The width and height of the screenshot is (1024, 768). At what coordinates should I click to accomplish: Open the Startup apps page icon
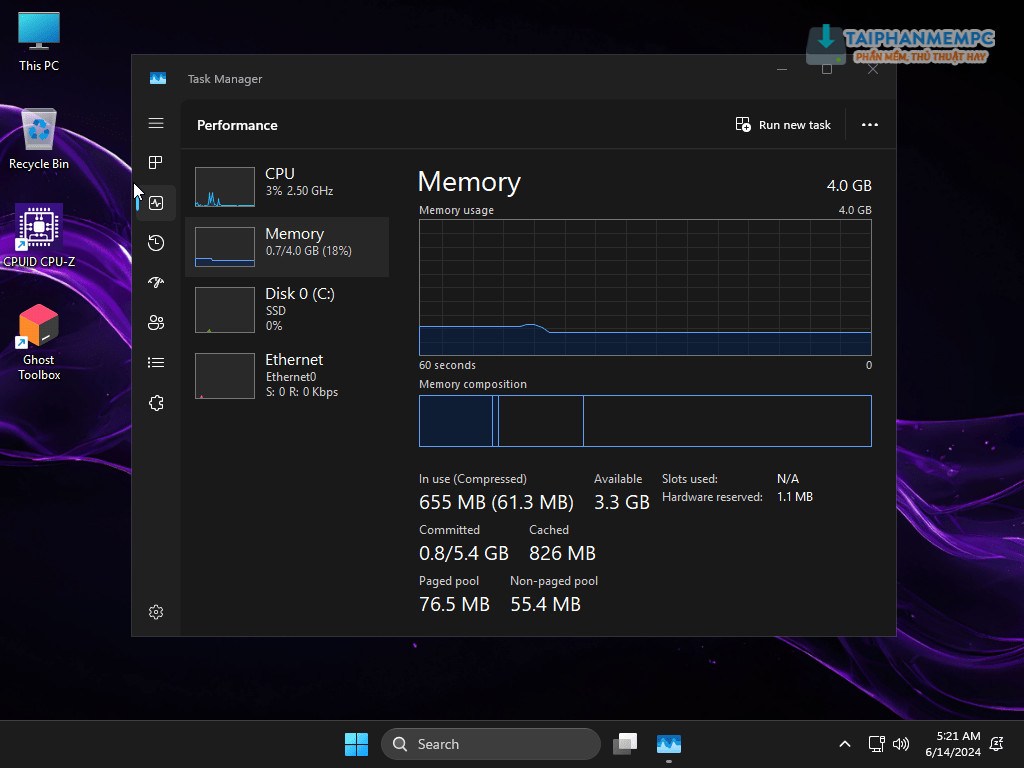pyautogui.click(x=156, y=283)
